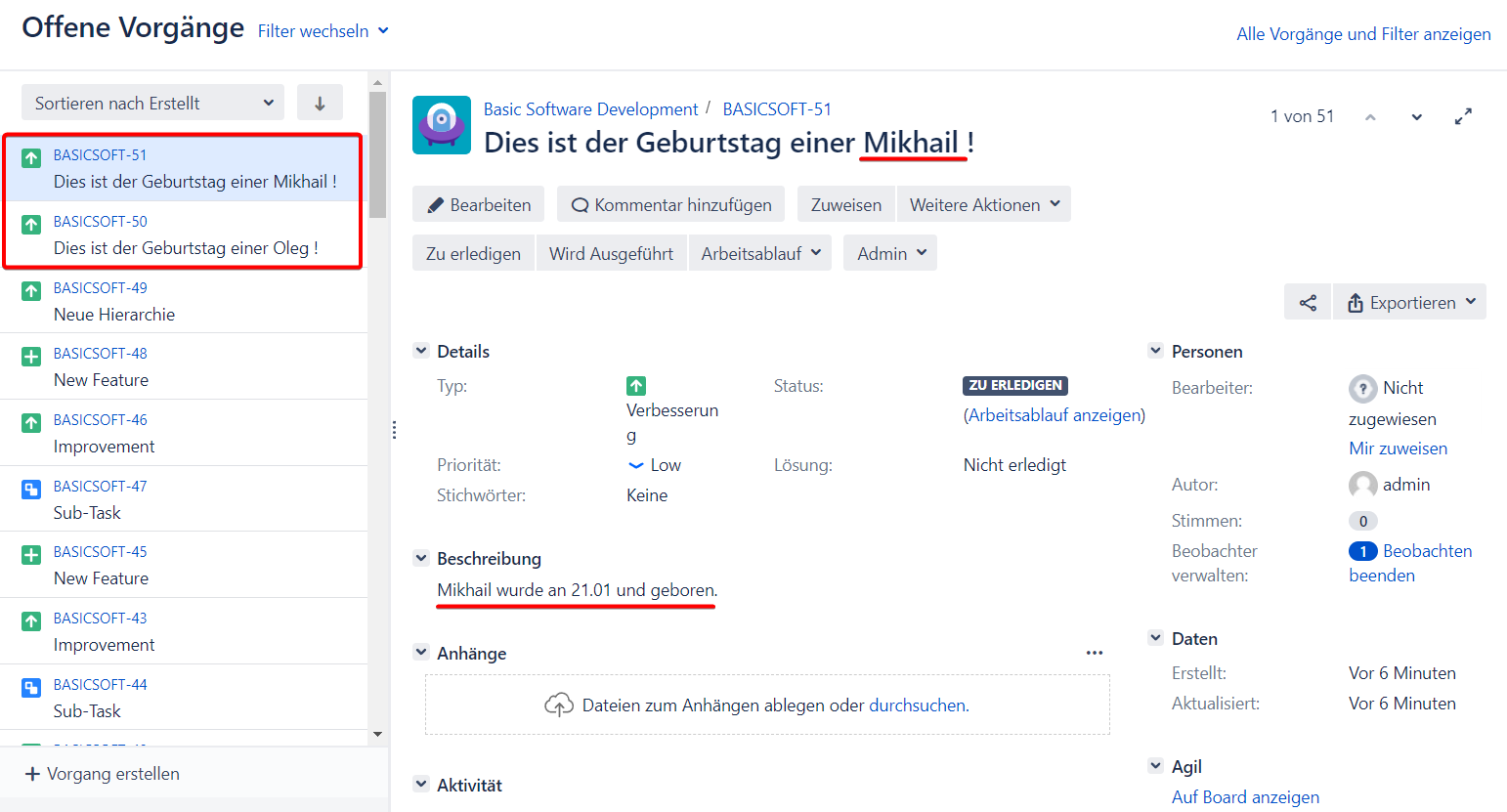Click the Bearbeiten button
Viewport: 1507px width, 812px height.
click(479, 204)
